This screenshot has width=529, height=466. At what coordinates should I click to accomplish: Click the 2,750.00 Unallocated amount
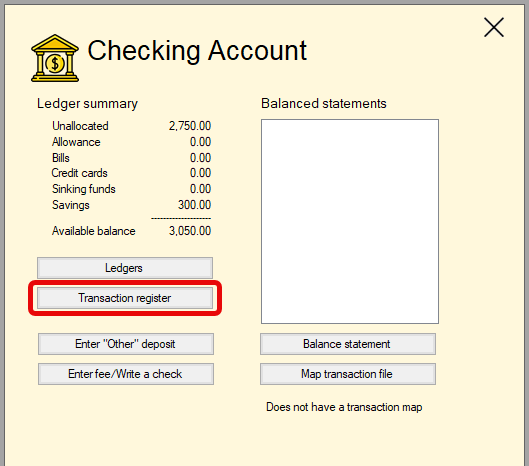pyautogui.click(x=190, y=126)
